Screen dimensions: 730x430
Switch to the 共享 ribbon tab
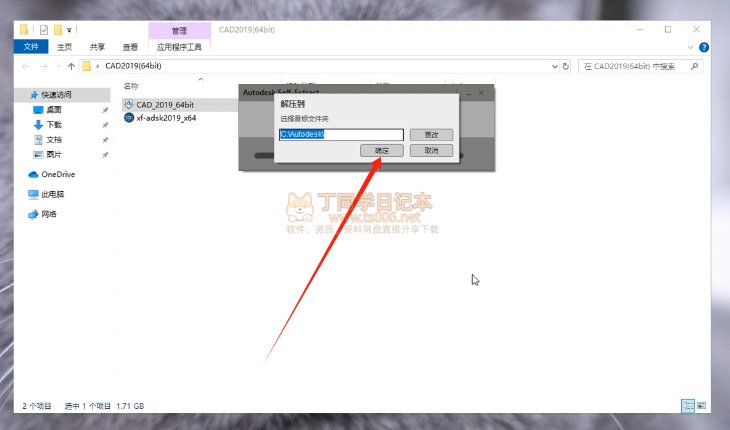tap(97, 47)
